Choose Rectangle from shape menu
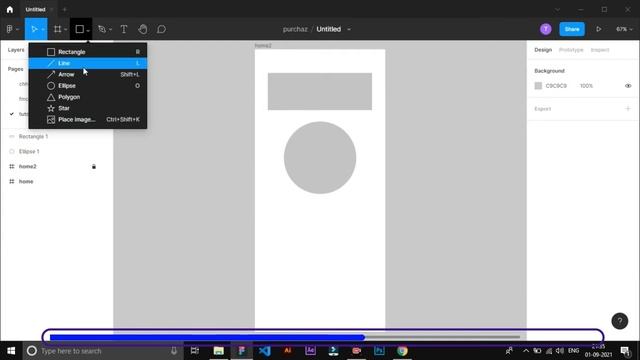This screenshot has width=640, height=360. [88, 52]
